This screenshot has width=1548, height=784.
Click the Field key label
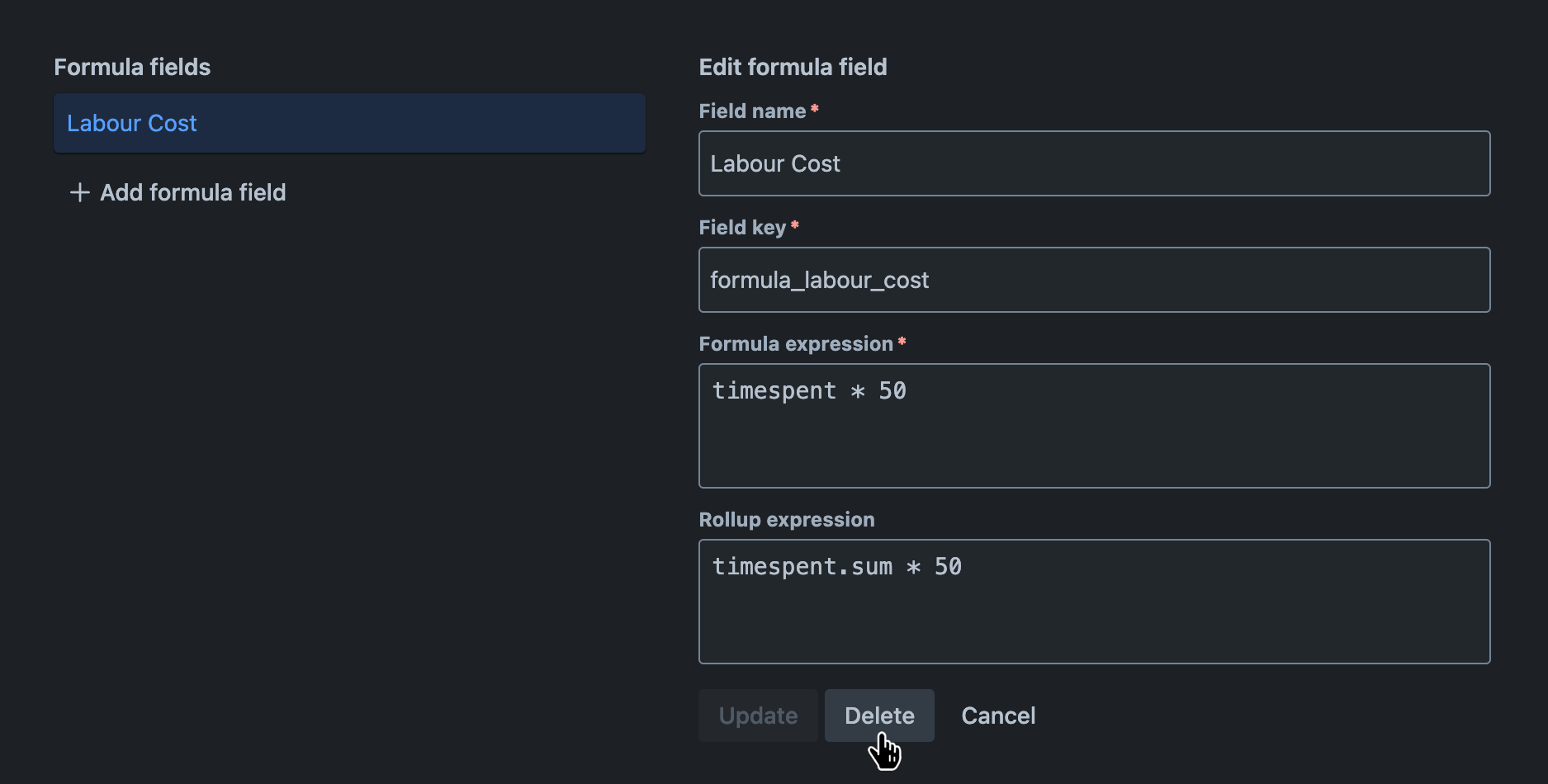pyautogui.click(x=743, y=227)
